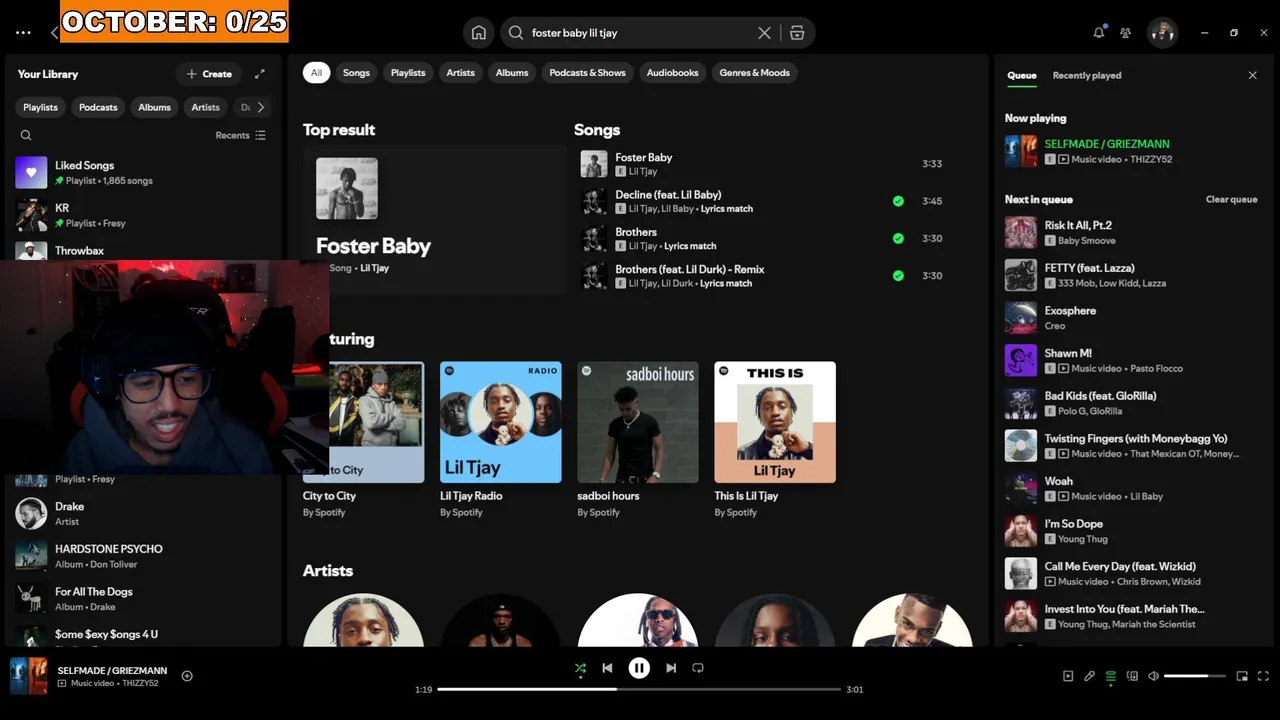Open the Home icon in the top bar
This screenshot has width=1280, height=720.
click(479, 33)
